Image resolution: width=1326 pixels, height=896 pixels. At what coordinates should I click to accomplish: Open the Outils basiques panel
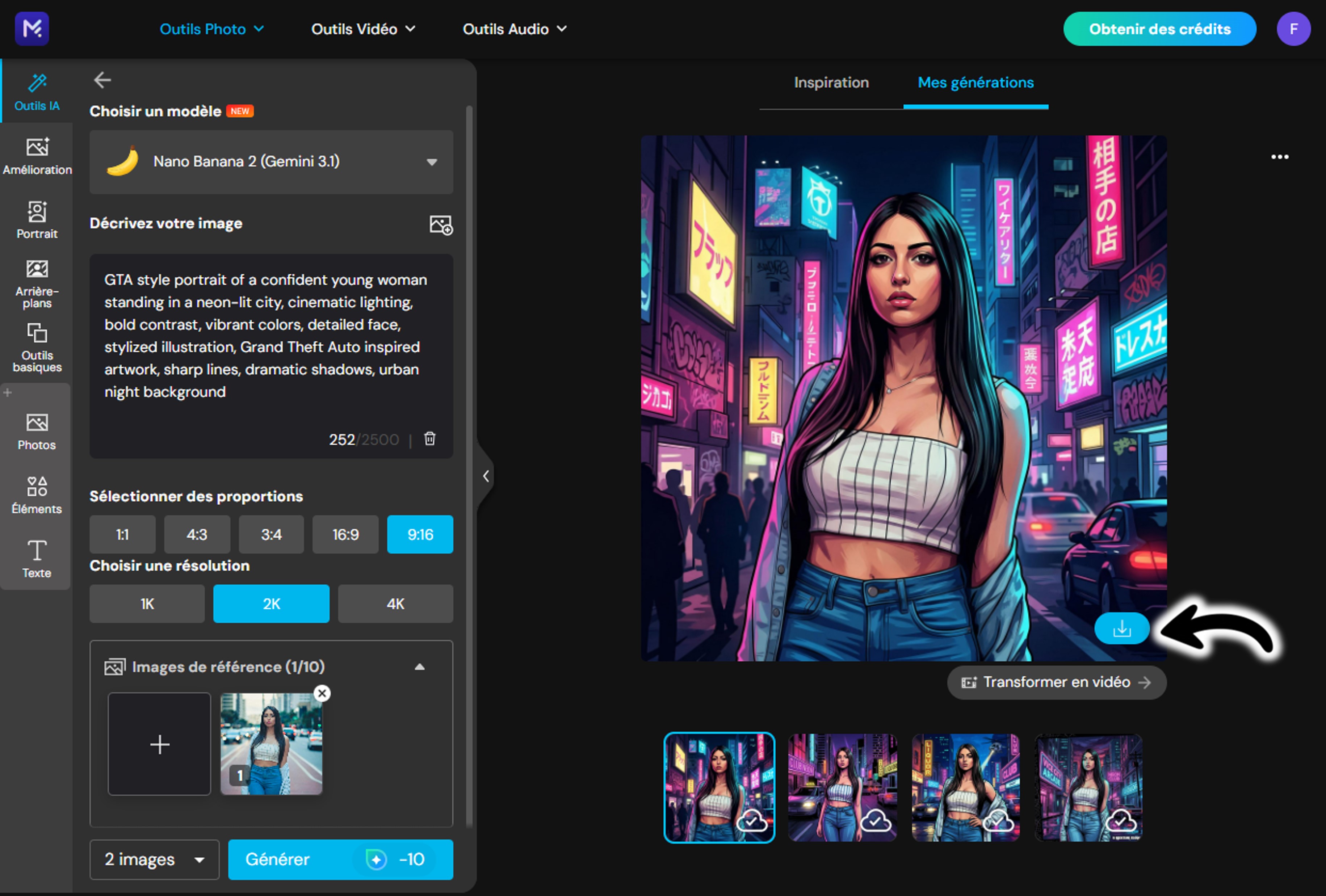(37, 347)
